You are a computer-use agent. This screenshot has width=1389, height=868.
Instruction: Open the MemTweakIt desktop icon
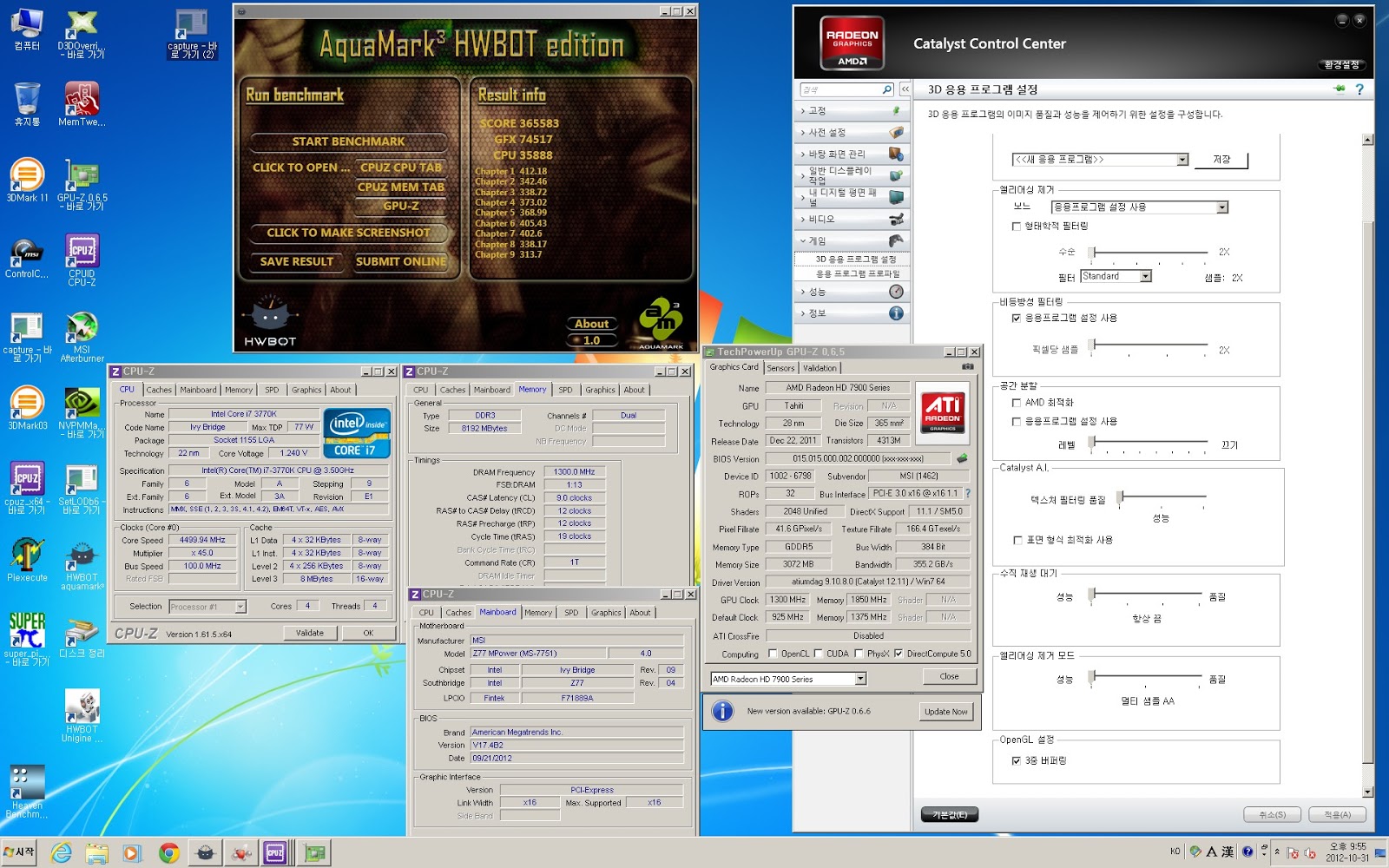coord(82,103)
